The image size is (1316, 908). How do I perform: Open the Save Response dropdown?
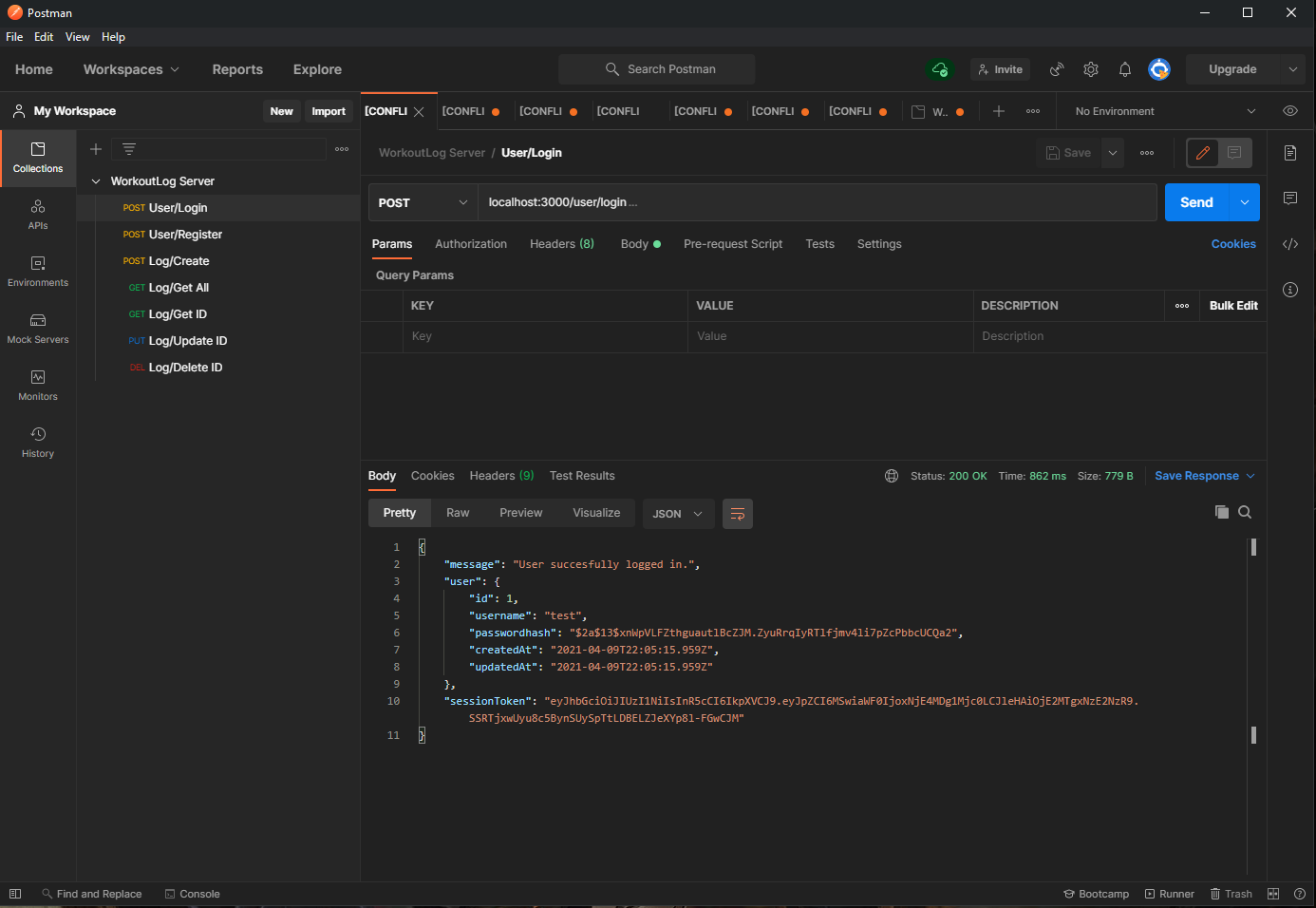click(1204, 476)
